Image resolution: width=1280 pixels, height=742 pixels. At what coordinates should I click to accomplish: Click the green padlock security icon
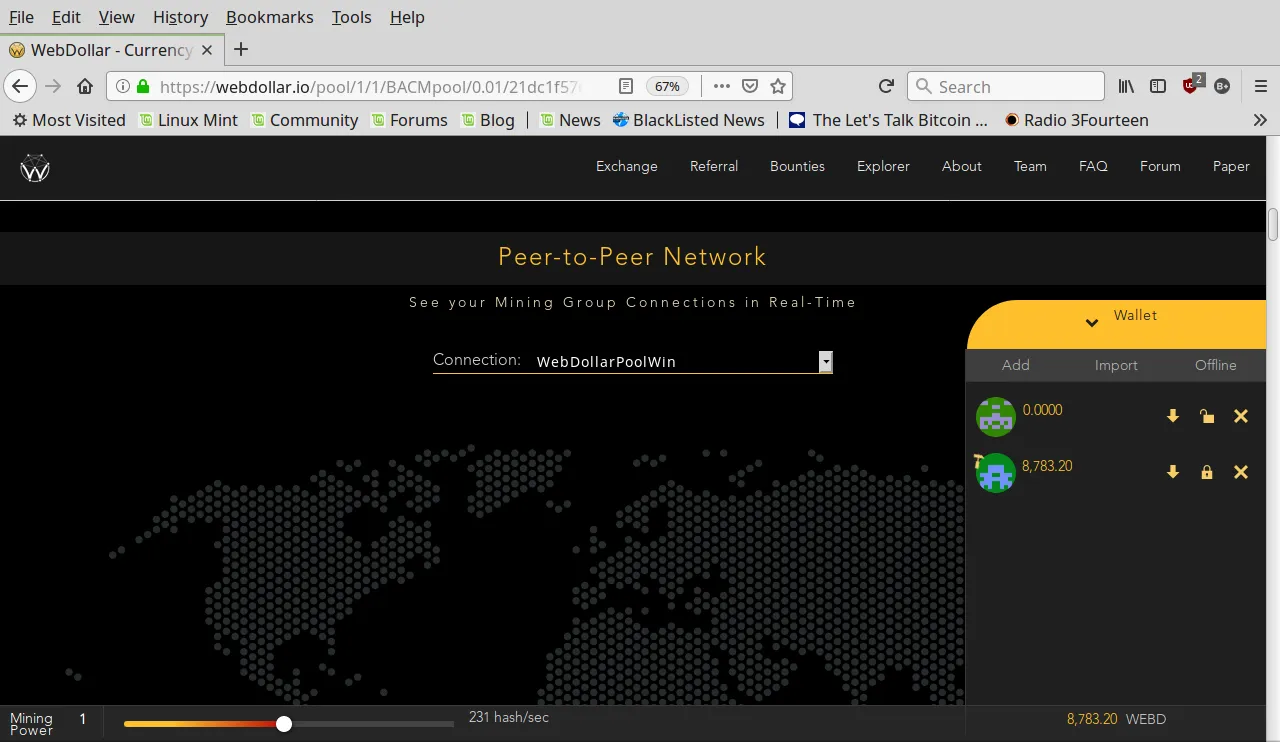coord(143,86)
